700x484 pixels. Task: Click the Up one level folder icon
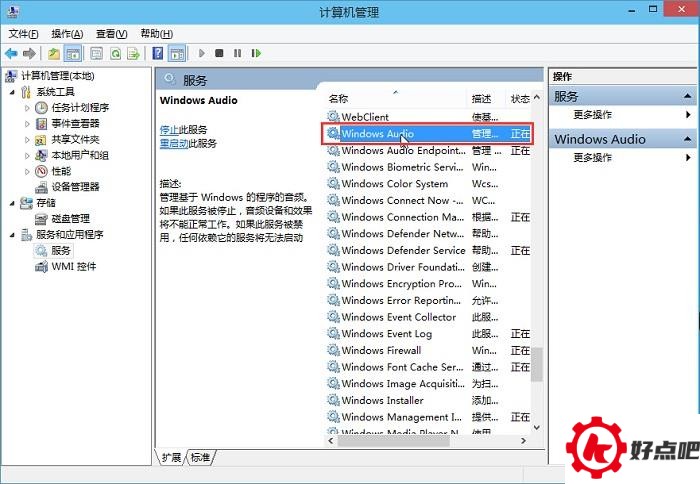coord(54,54)
